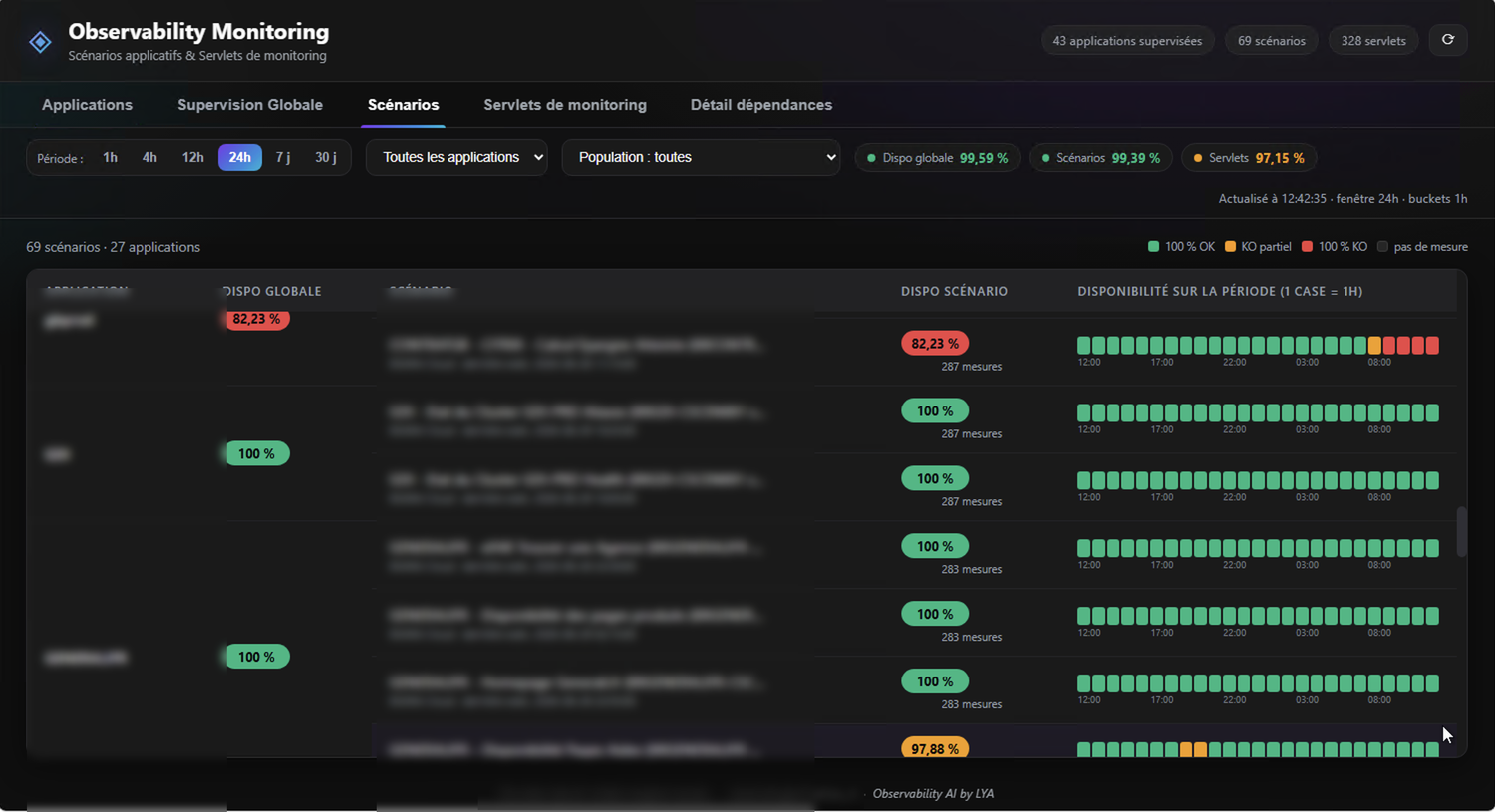This screenshot has width=1495, height=812.
Task: Click the DISPONIBILITÉ SUR LA PÉRIODE column header
Action: pyautogui.click(x=1220, y=291)
